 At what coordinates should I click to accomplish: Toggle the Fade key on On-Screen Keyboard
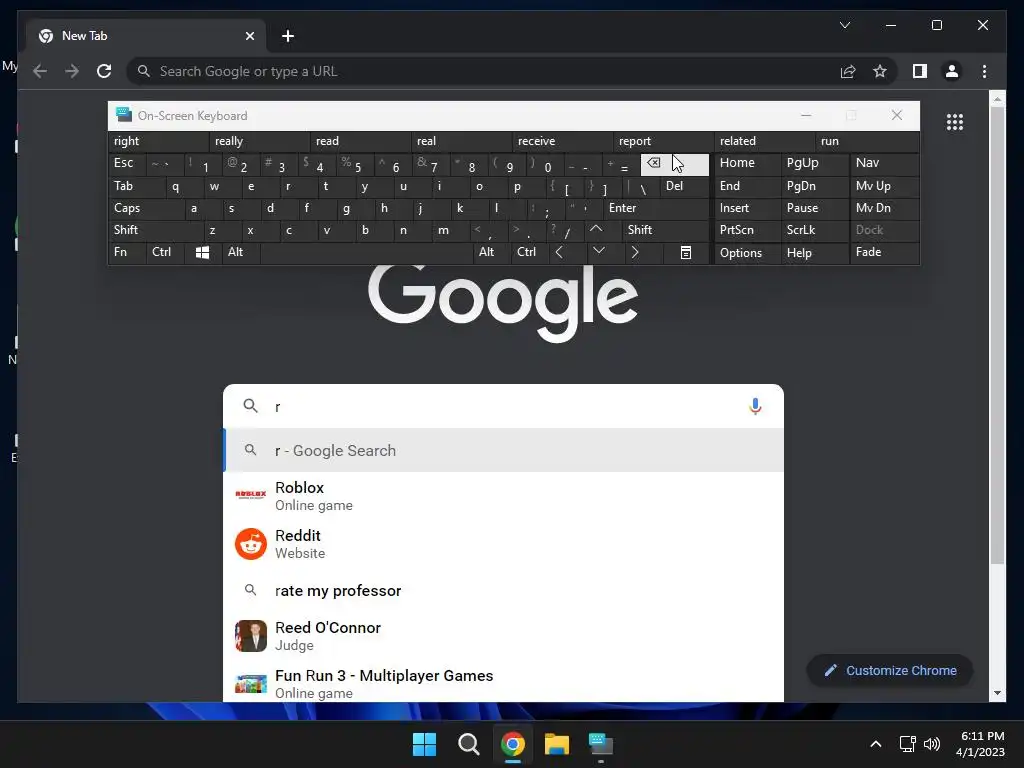pos(884,253)
